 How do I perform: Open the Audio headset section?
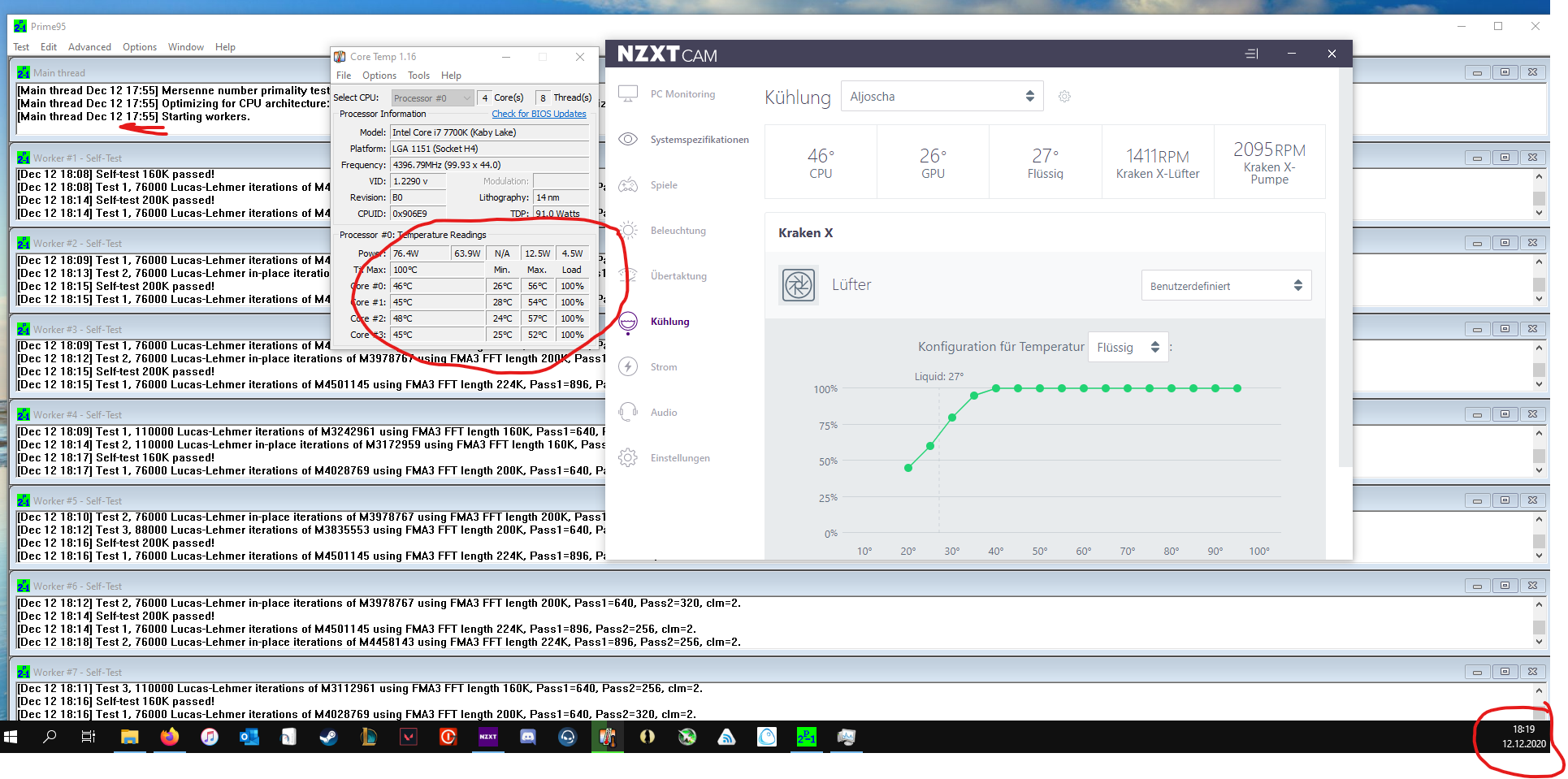pyautogui.click(x=648, y=413)
